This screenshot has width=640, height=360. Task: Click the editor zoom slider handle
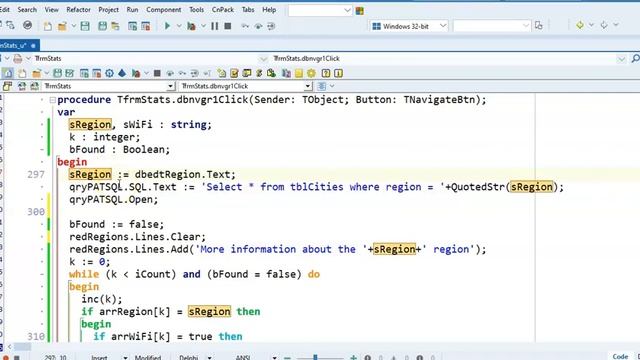coord(315,358)
